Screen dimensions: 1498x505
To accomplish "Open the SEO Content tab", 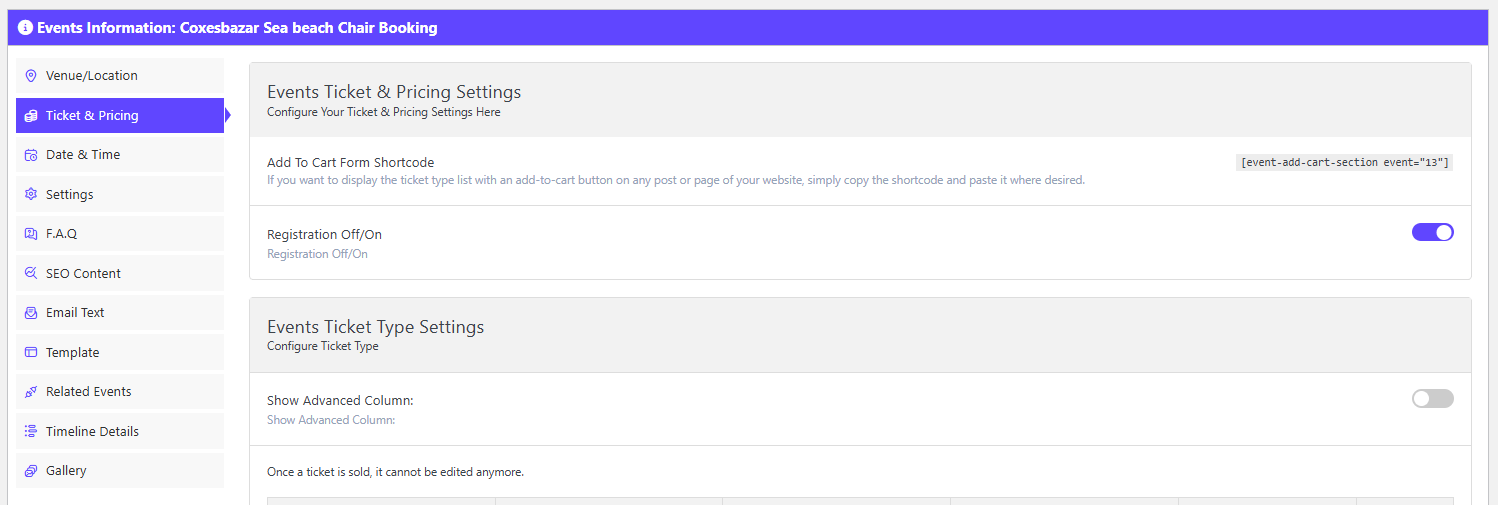I will click(83, 273).
